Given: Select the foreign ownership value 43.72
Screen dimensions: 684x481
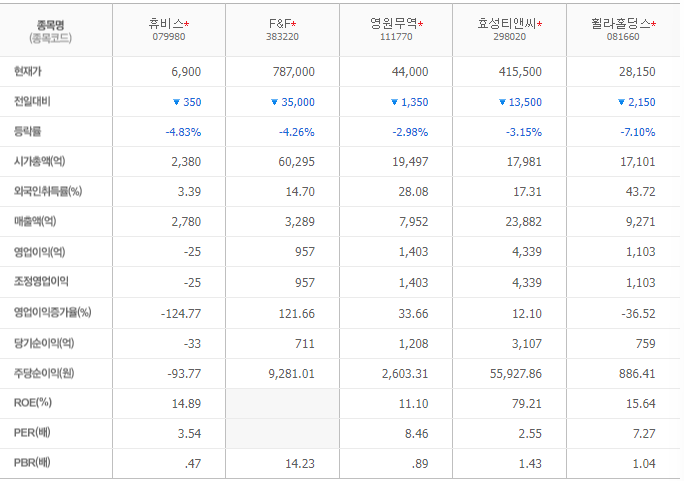Looking at the screenshot, I should tap(640, 191).
